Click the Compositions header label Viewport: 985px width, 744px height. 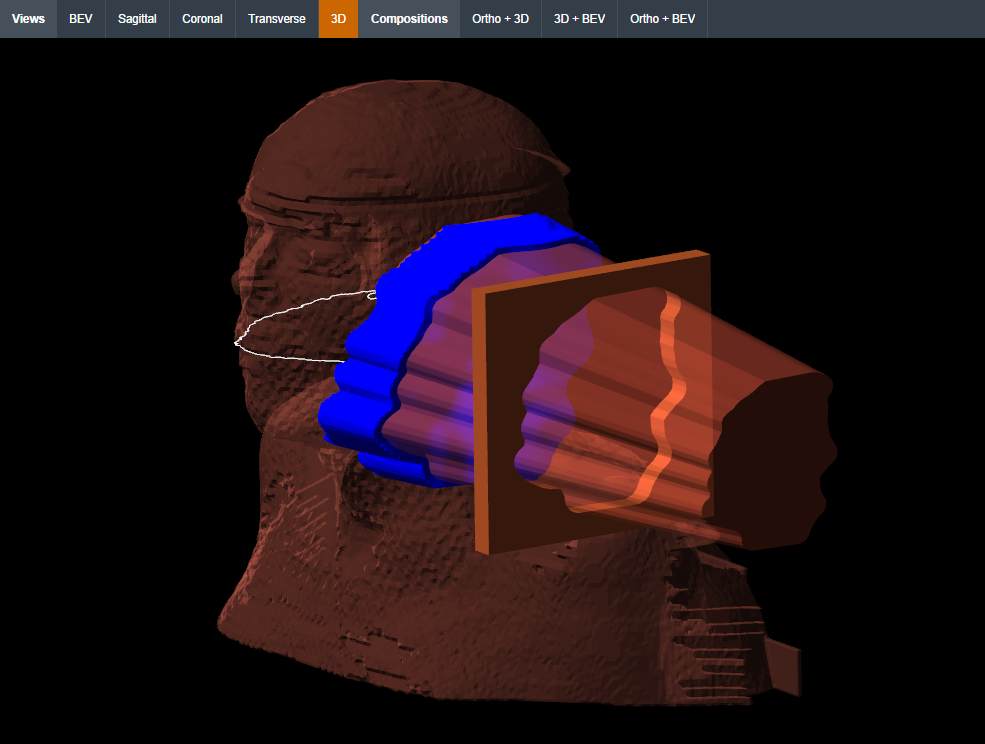coord(409,19)
